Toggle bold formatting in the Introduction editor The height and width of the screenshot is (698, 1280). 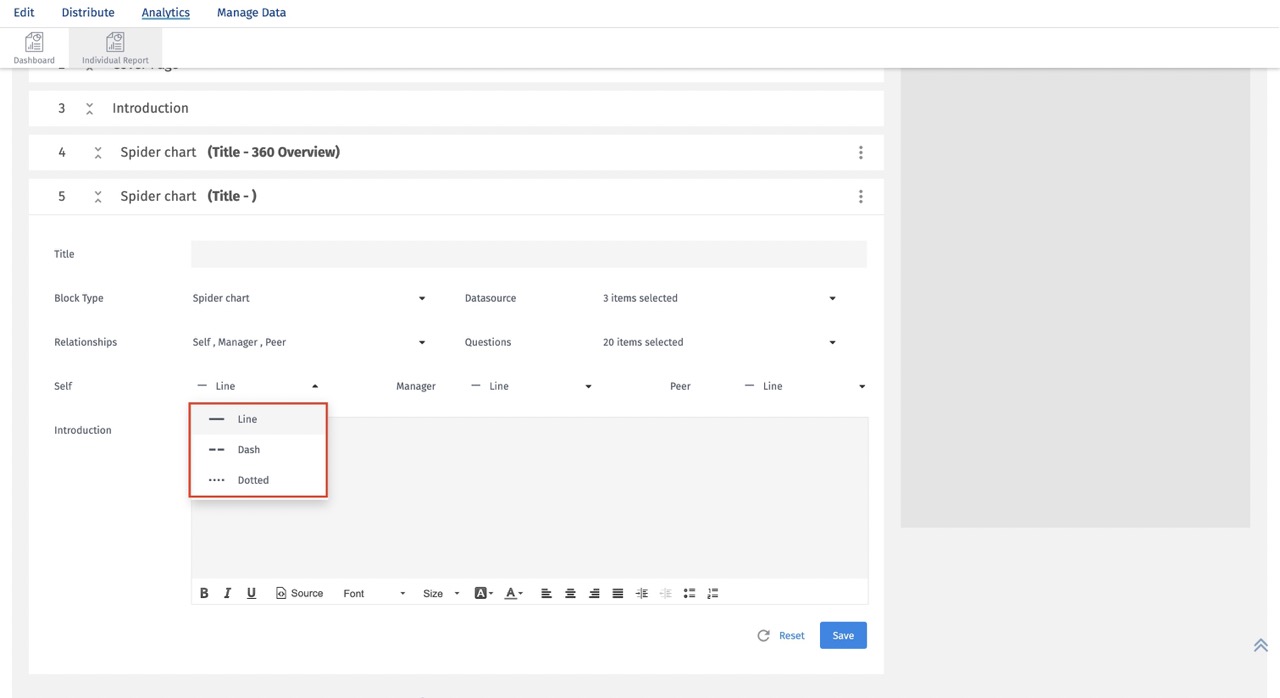204,592
